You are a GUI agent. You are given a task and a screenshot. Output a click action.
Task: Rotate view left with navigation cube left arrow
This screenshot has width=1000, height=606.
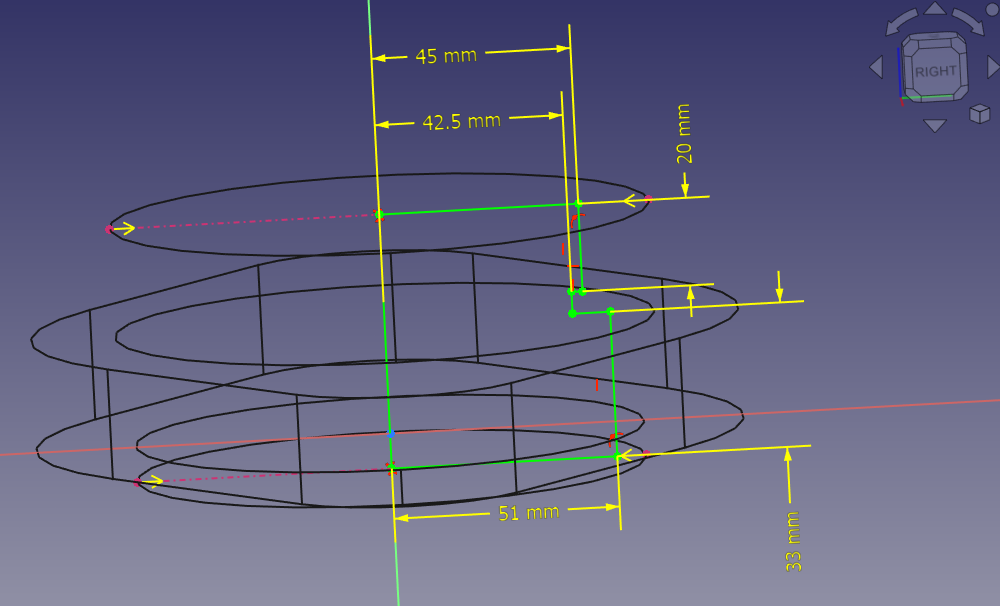tap(877, 67)
